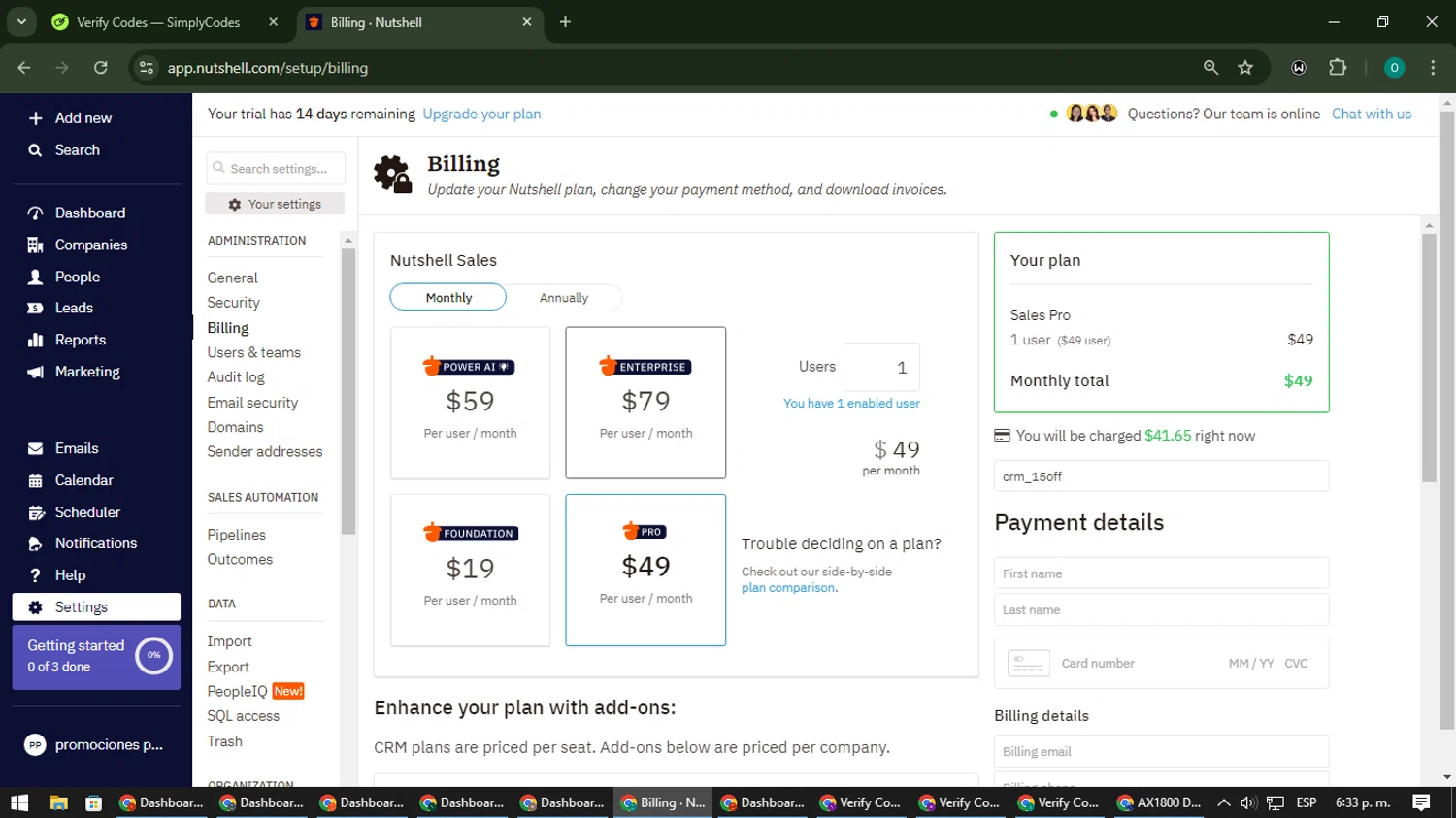Open SQL access settings
Viewport: 1456px width, 818px height.
click(x=243, y=716)
